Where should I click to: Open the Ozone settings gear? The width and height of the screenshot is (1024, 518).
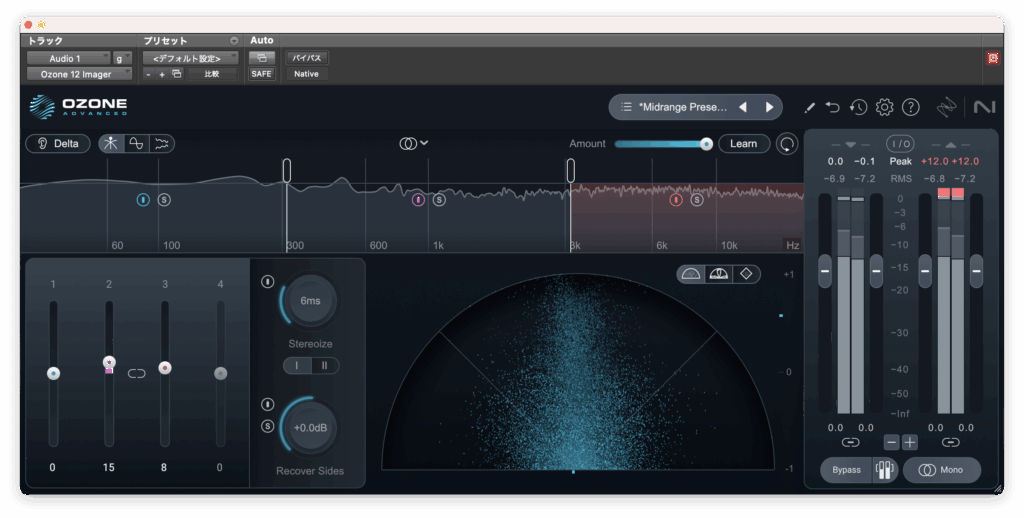coord(884,107)
